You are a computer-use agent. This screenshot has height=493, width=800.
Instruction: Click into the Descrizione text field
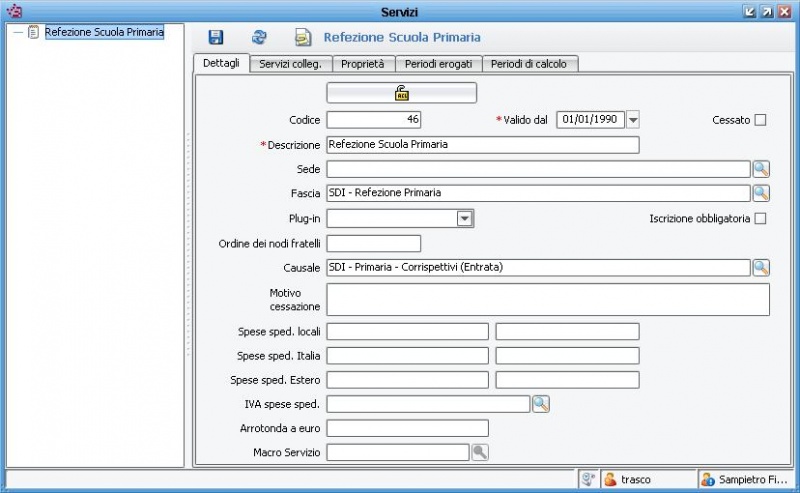tap(482, 145)
